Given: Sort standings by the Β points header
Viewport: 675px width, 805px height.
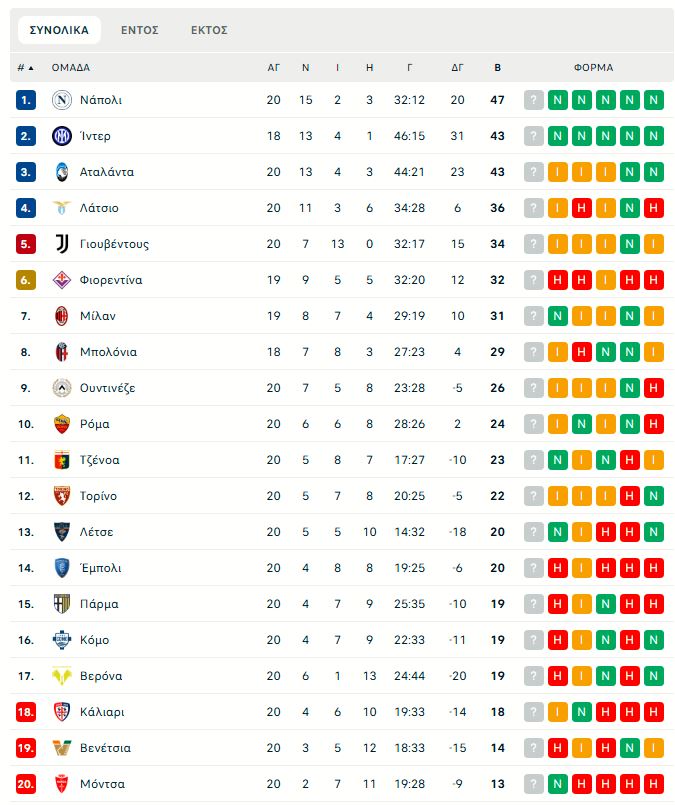Looking at the screenshot, I should click(498, 68).
